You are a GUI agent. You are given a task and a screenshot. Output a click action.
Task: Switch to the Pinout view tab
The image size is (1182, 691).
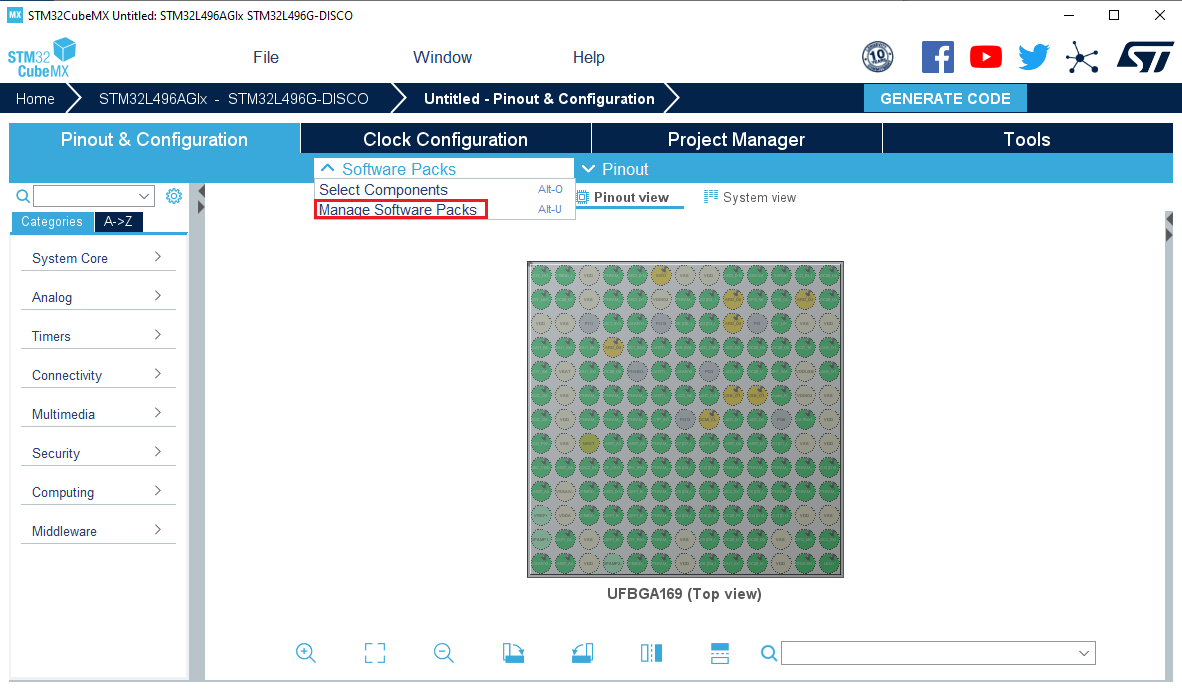(629, 197)
